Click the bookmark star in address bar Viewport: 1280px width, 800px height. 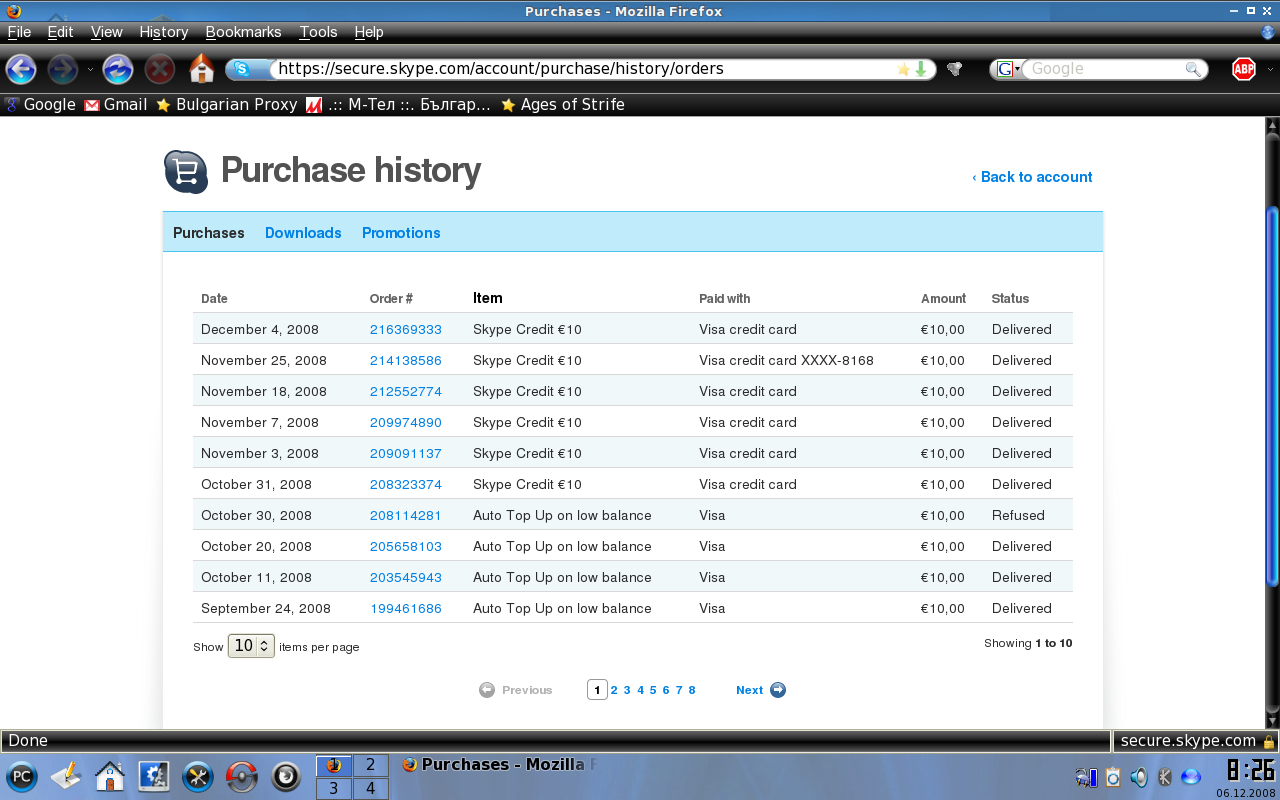click(x=903, y=69)
